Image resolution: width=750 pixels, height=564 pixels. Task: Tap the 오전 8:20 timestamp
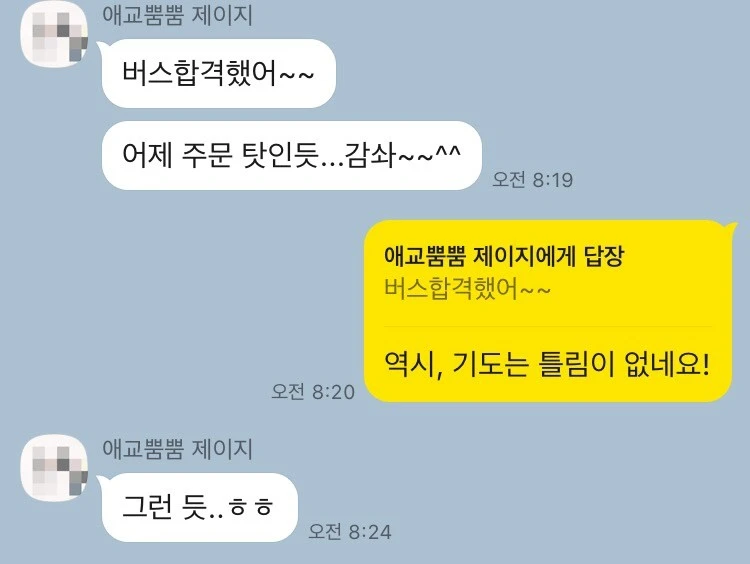(x=313, y=392)
